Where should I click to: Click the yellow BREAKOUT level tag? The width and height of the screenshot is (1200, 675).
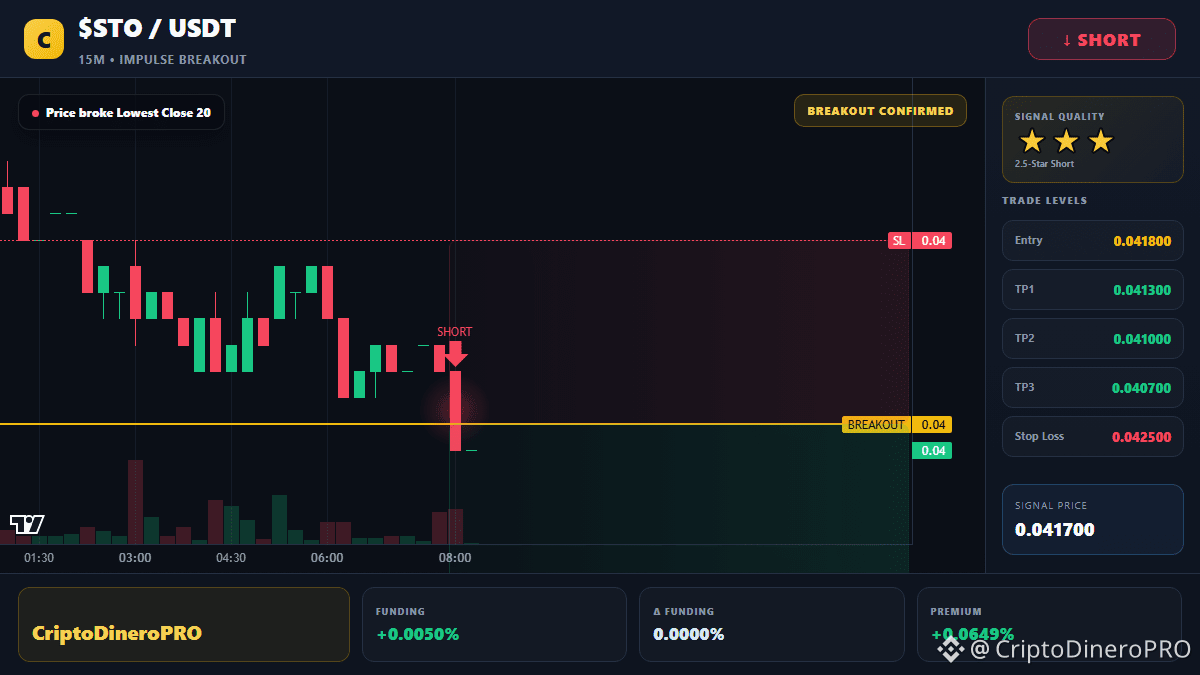click(897, 425)
